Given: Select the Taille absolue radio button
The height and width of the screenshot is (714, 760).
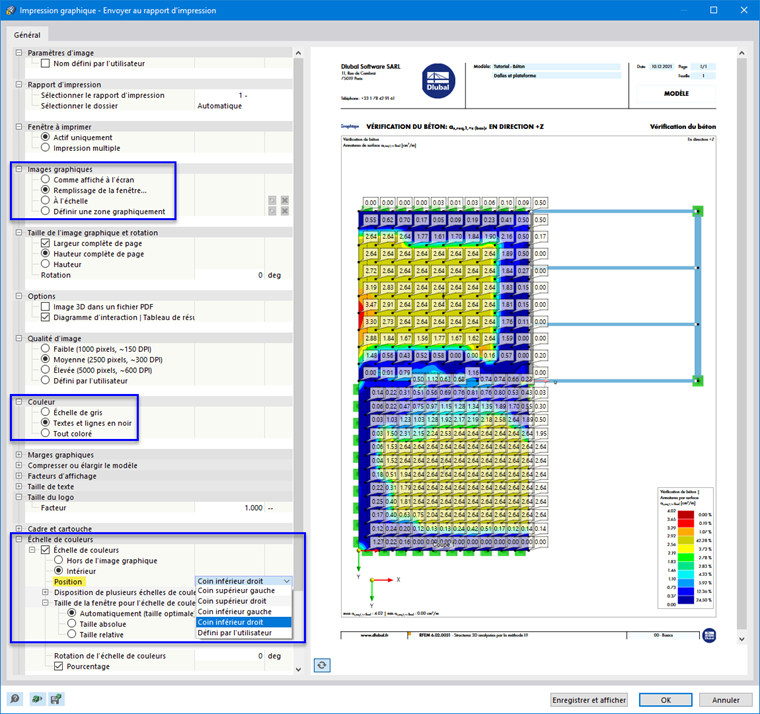Looking at the screenshot, I should coord(72,623).
